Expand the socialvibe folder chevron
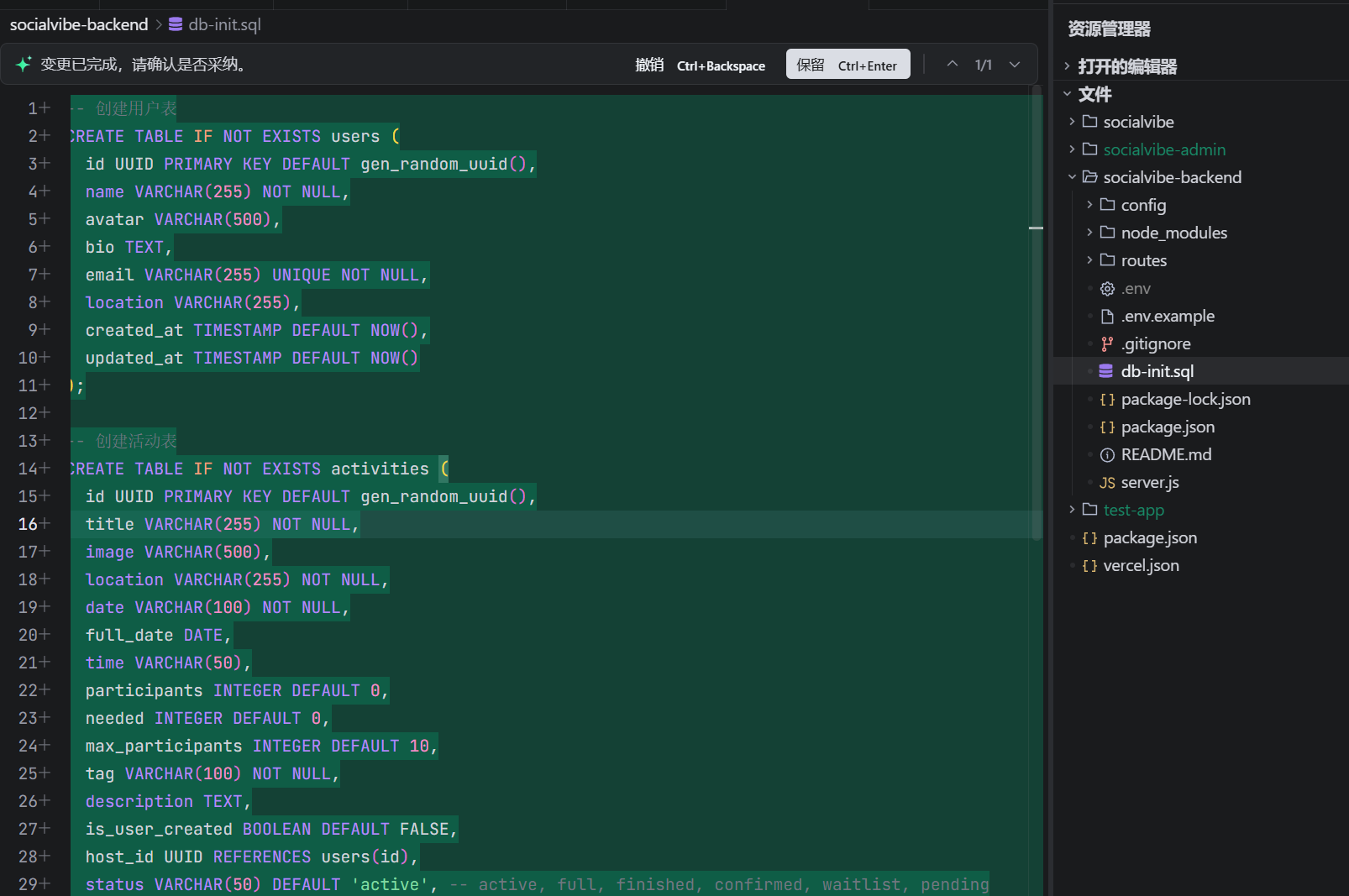 1072,122
